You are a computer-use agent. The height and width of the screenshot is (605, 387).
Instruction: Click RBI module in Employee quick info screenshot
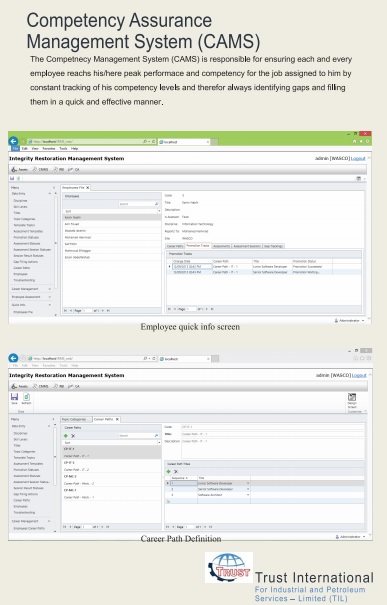(59, 169)
